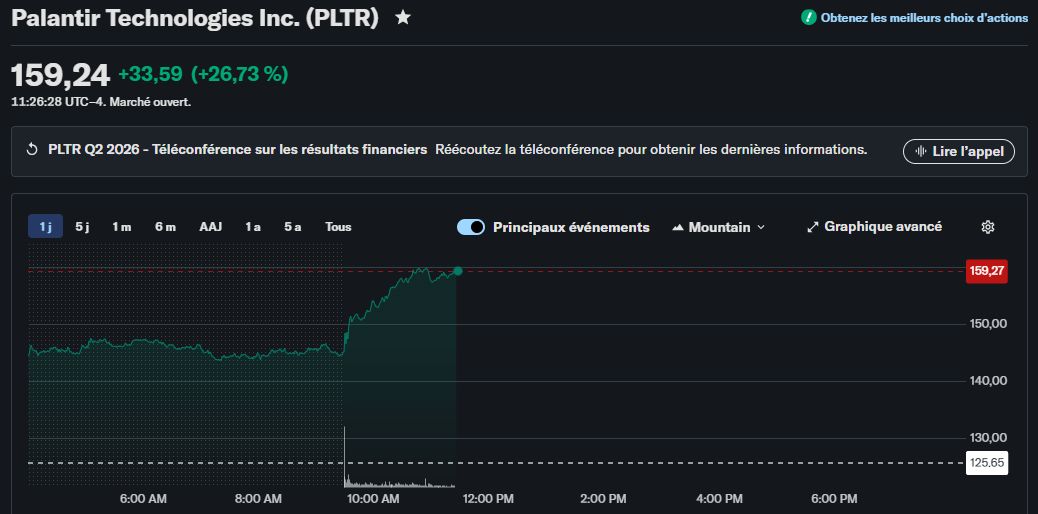Screen dimensions: 1038x514
Task: Click the 150,00 axis label
Action: pos(988,324)
